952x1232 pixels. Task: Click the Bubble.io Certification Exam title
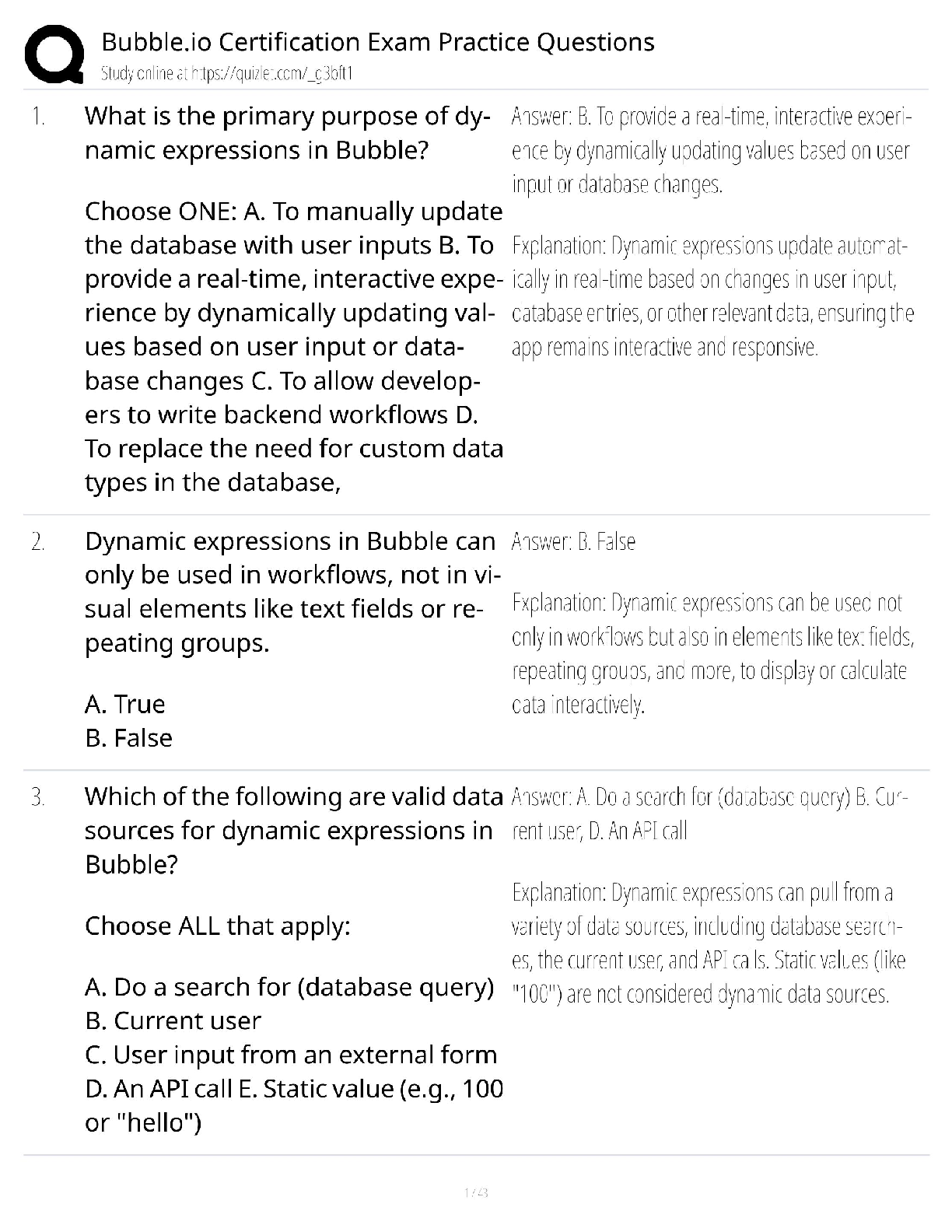point(378,41)
